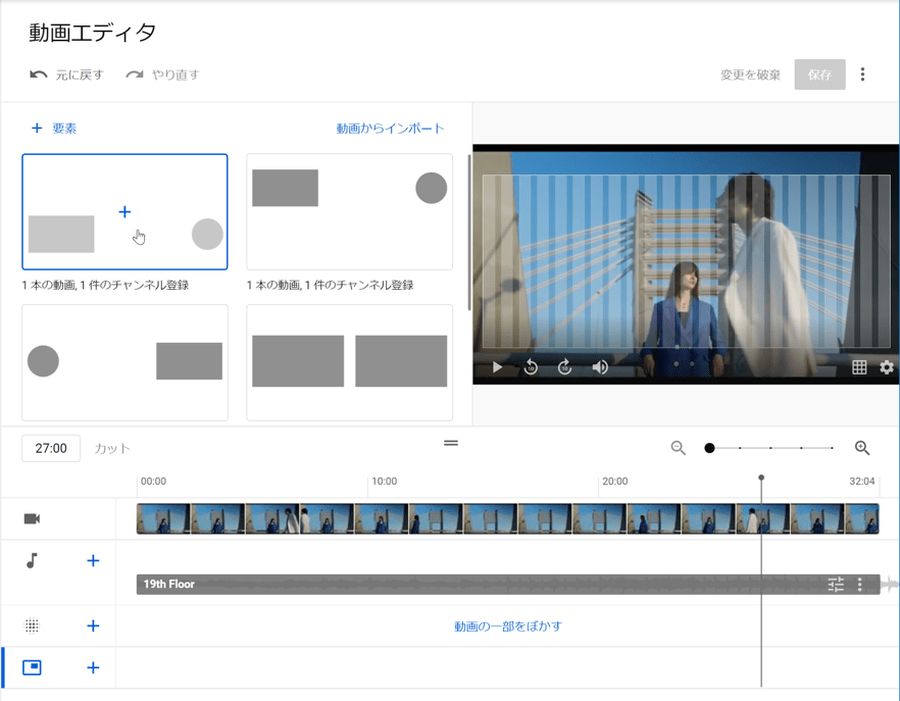The image size is (900, 701).
Task: Rewind the preview 10 seconds
Action: (531, 367)
